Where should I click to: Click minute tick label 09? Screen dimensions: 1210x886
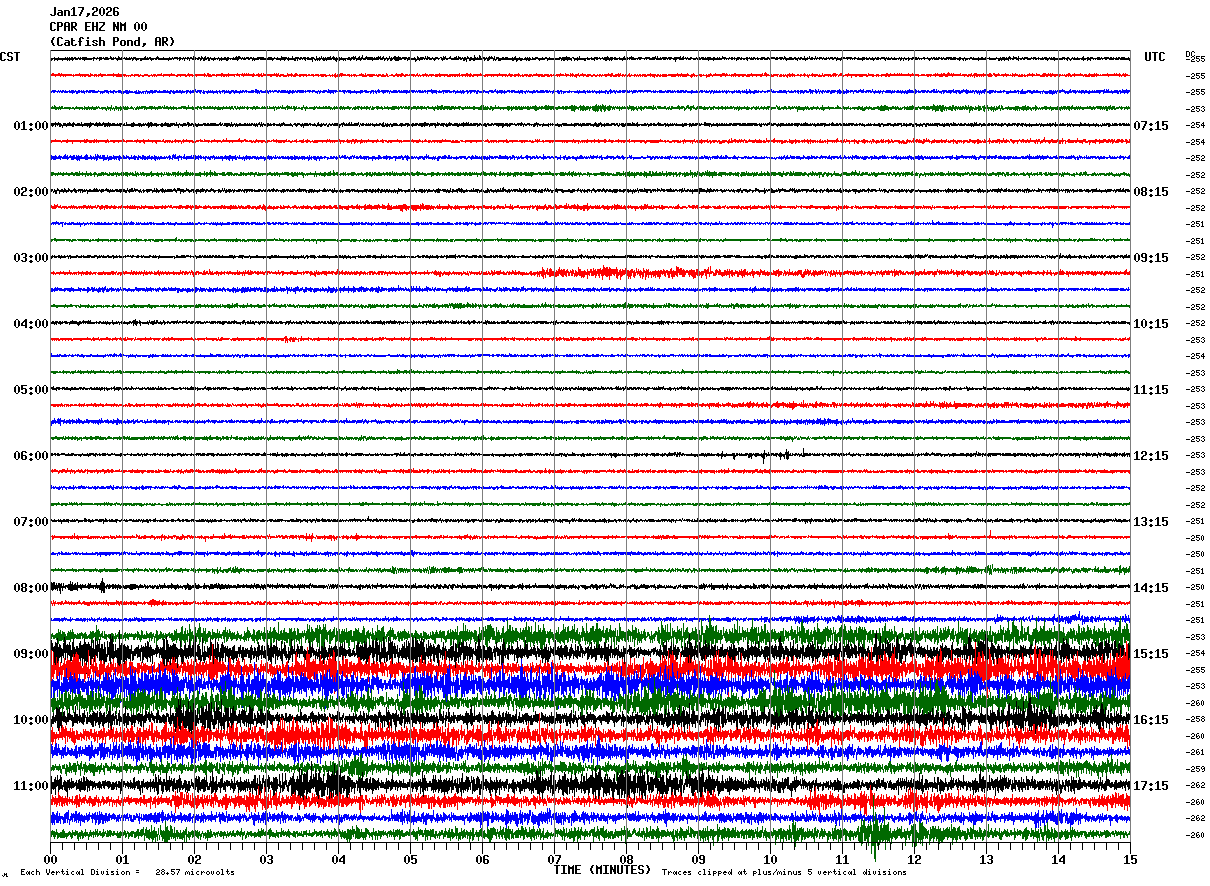699,859
